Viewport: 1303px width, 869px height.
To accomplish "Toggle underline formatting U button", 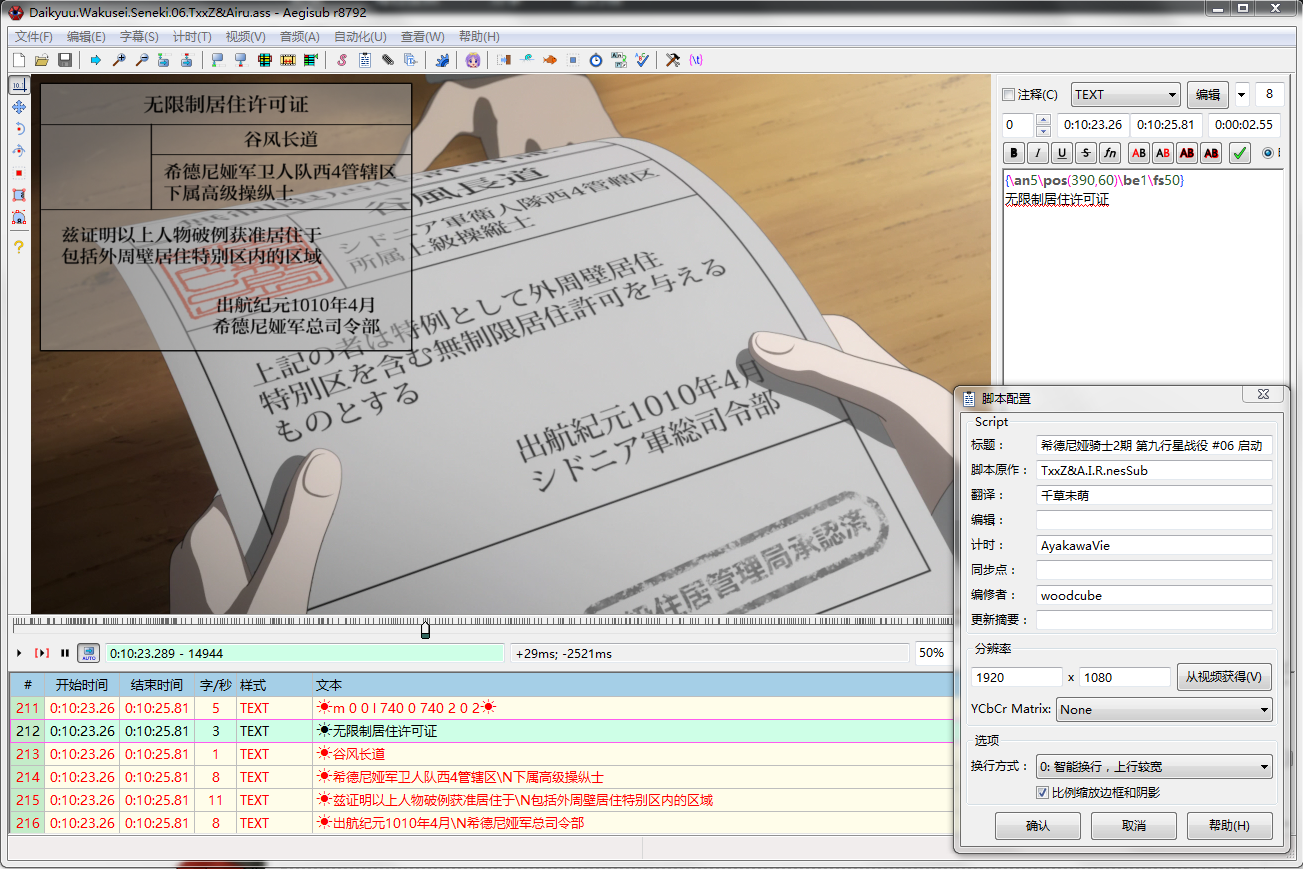I will pyautogui.click(x=1062, y=153).
